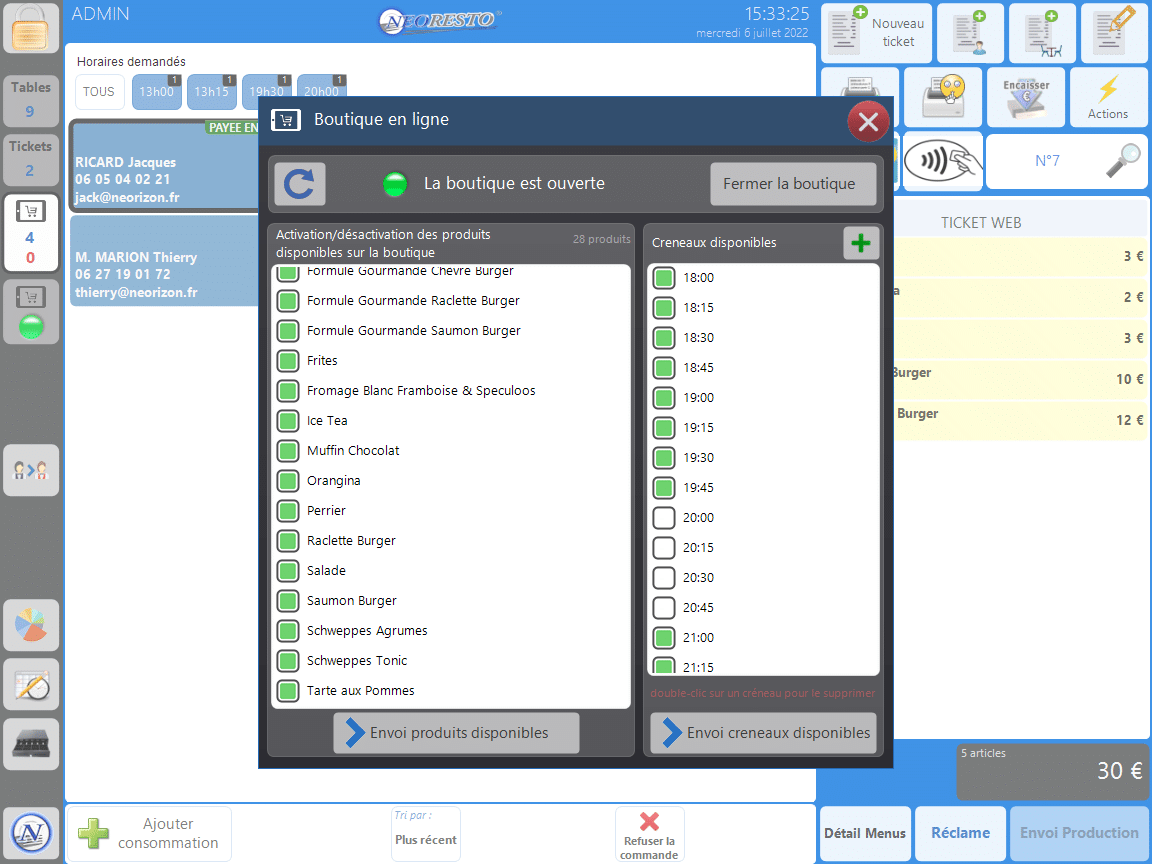
Task: Toggle availability of Ice Tea
Action: (287, 420)
